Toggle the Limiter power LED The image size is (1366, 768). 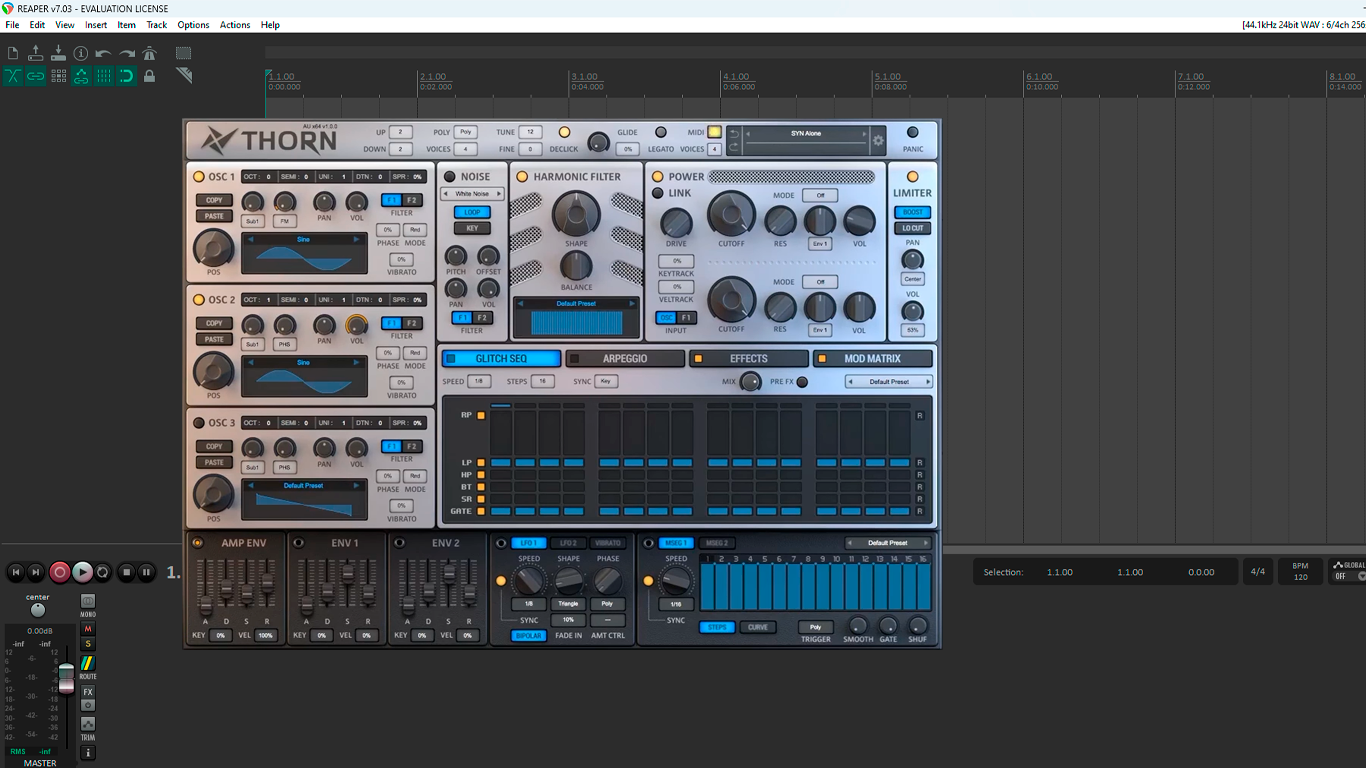click(x=912, y=176)
